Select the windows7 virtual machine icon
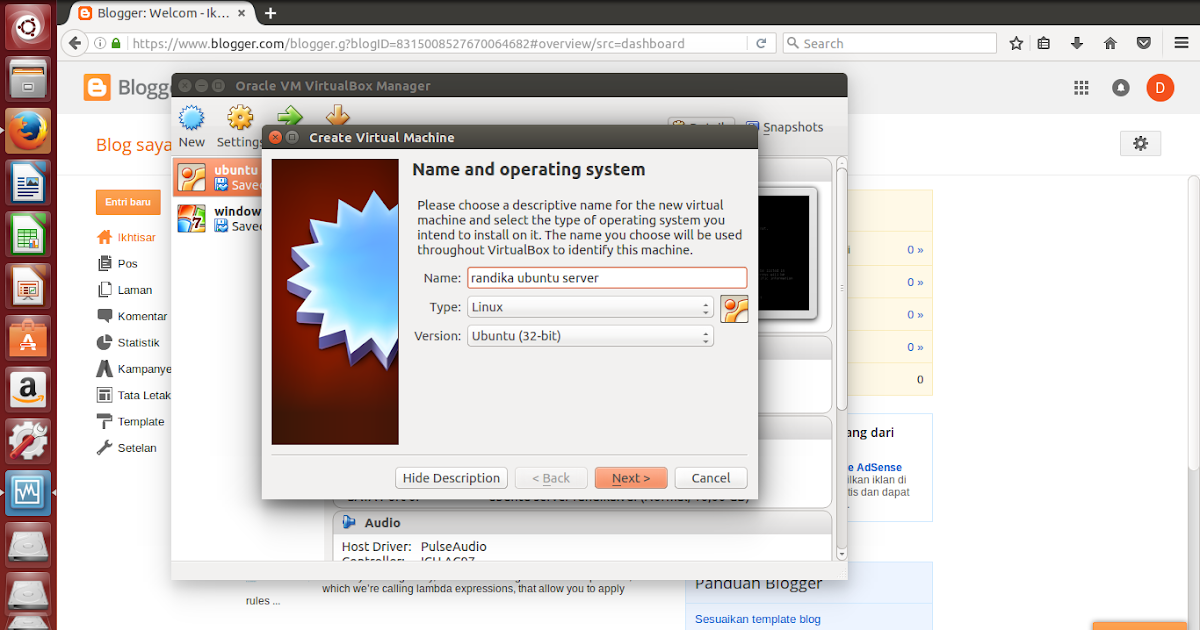1200x630 pixels. click(192, 217)
